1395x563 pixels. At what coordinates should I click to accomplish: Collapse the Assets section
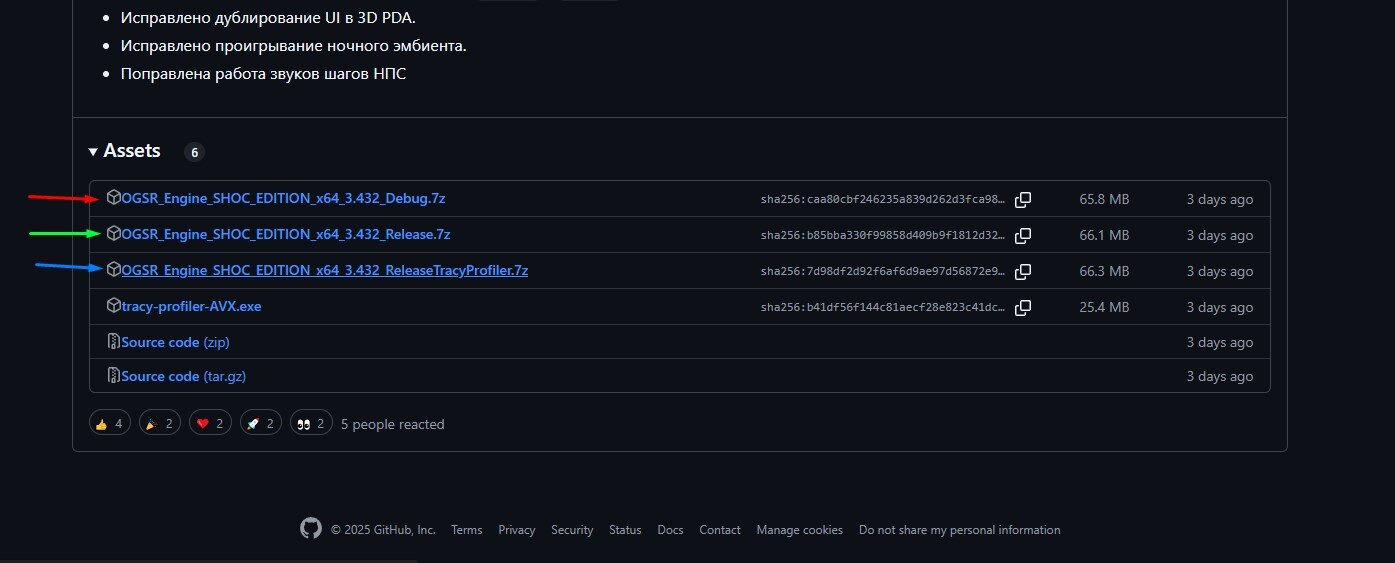[x=124, y=151]
